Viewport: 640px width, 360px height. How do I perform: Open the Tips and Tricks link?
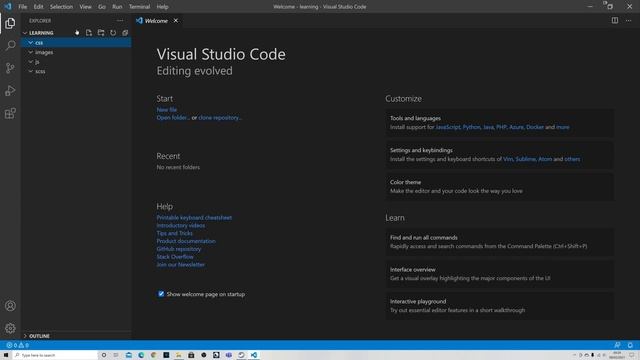pyautogui.click(x=175, y=233)
